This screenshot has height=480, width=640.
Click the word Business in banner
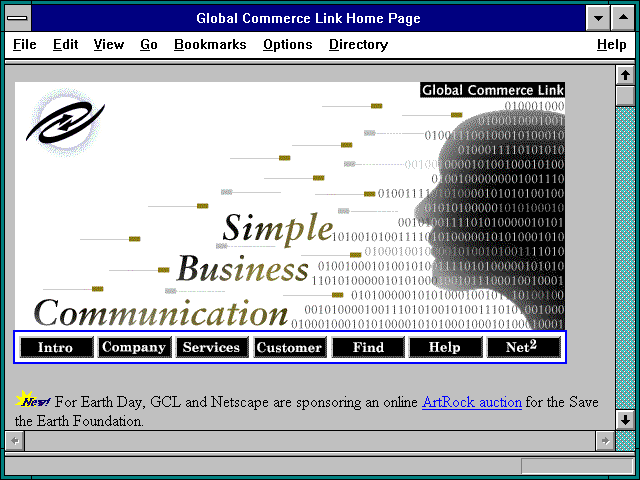(243, 269)
